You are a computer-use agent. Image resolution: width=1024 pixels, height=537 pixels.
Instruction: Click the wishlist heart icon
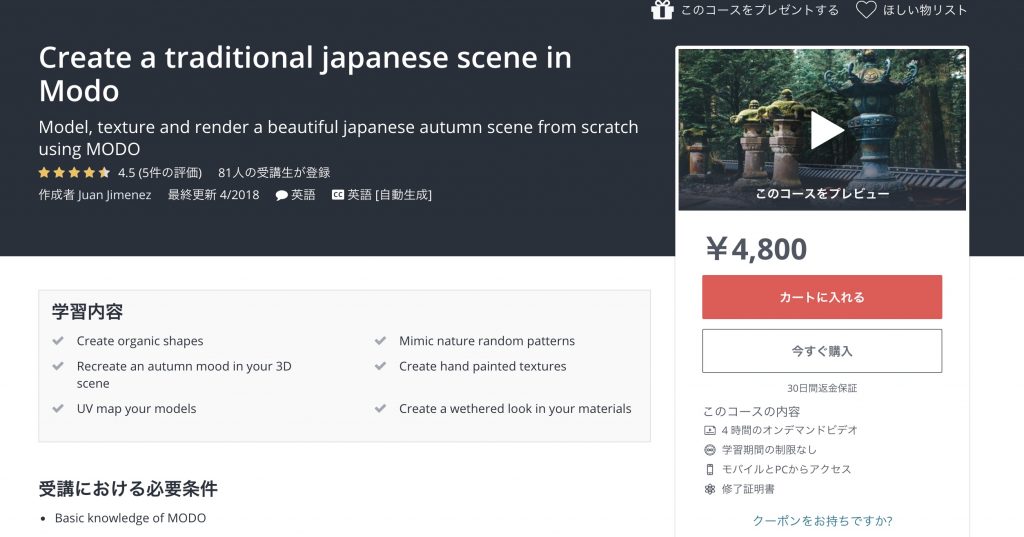point(866,10)
